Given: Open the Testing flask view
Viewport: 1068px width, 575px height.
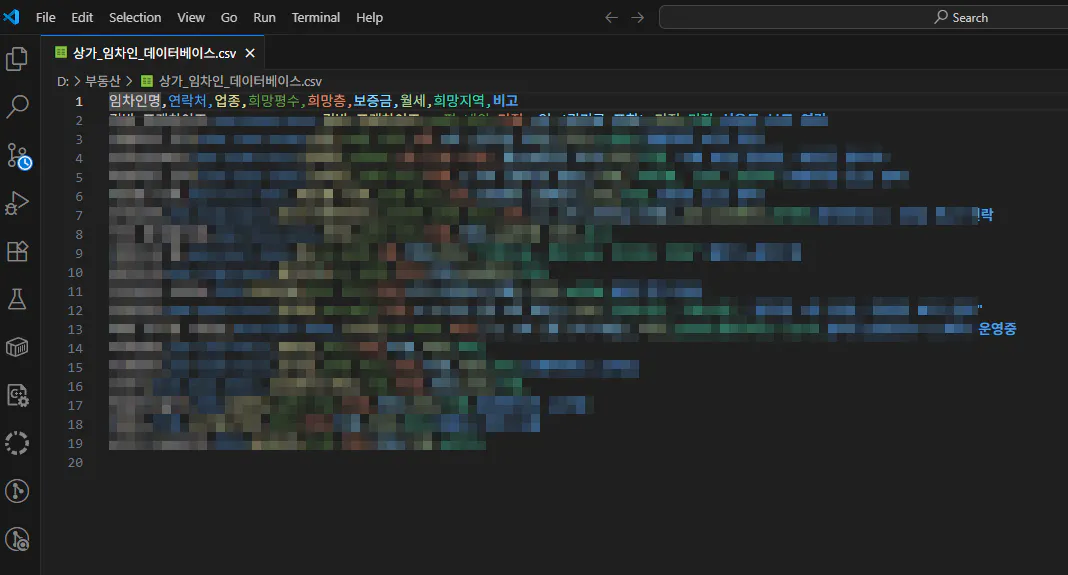Looking at the screenshot, I should pyautogui.click(x=17, y=299).
